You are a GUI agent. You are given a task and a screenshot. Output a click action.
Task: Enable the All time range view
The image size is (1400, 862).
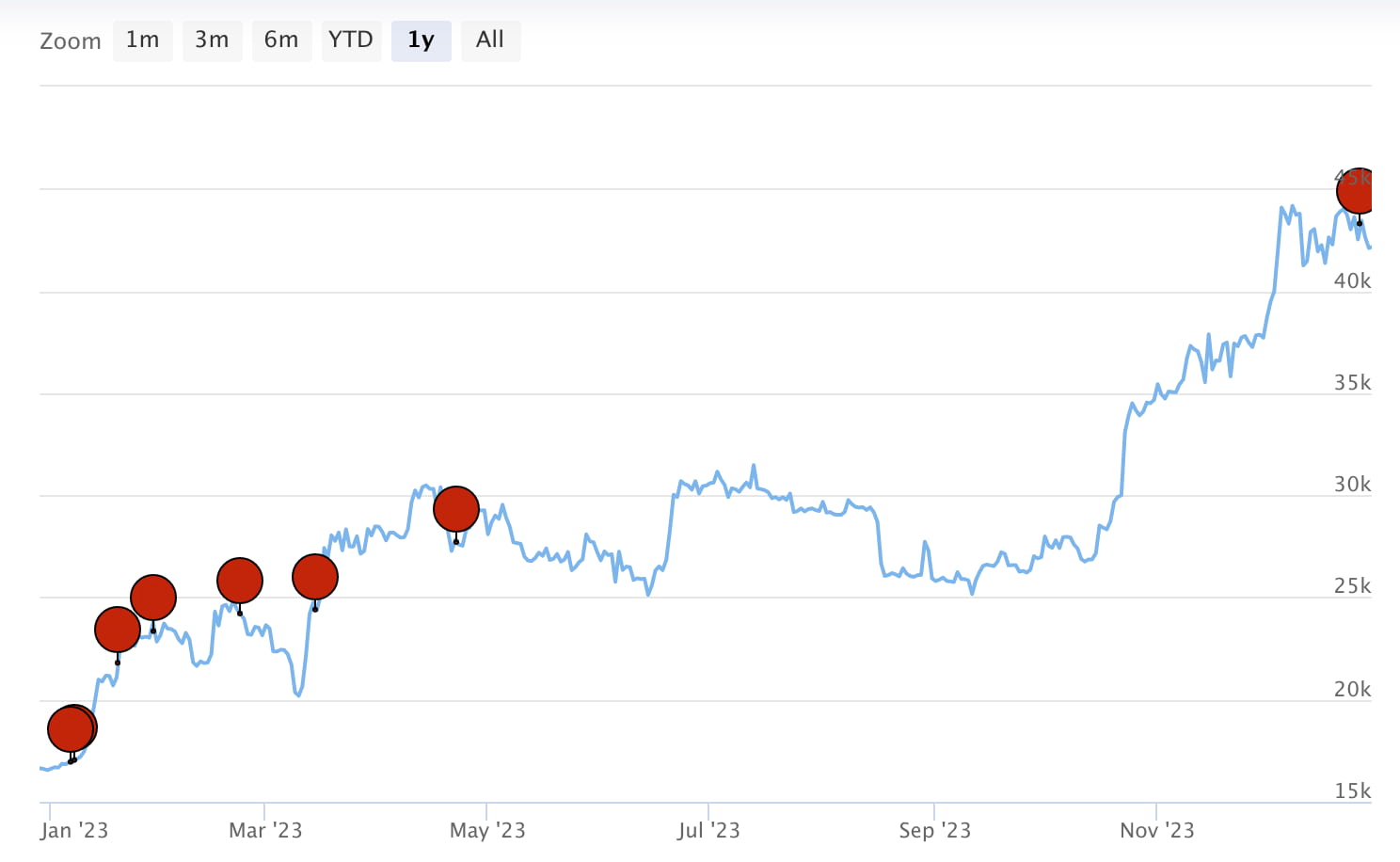click(x=490, y=40)
